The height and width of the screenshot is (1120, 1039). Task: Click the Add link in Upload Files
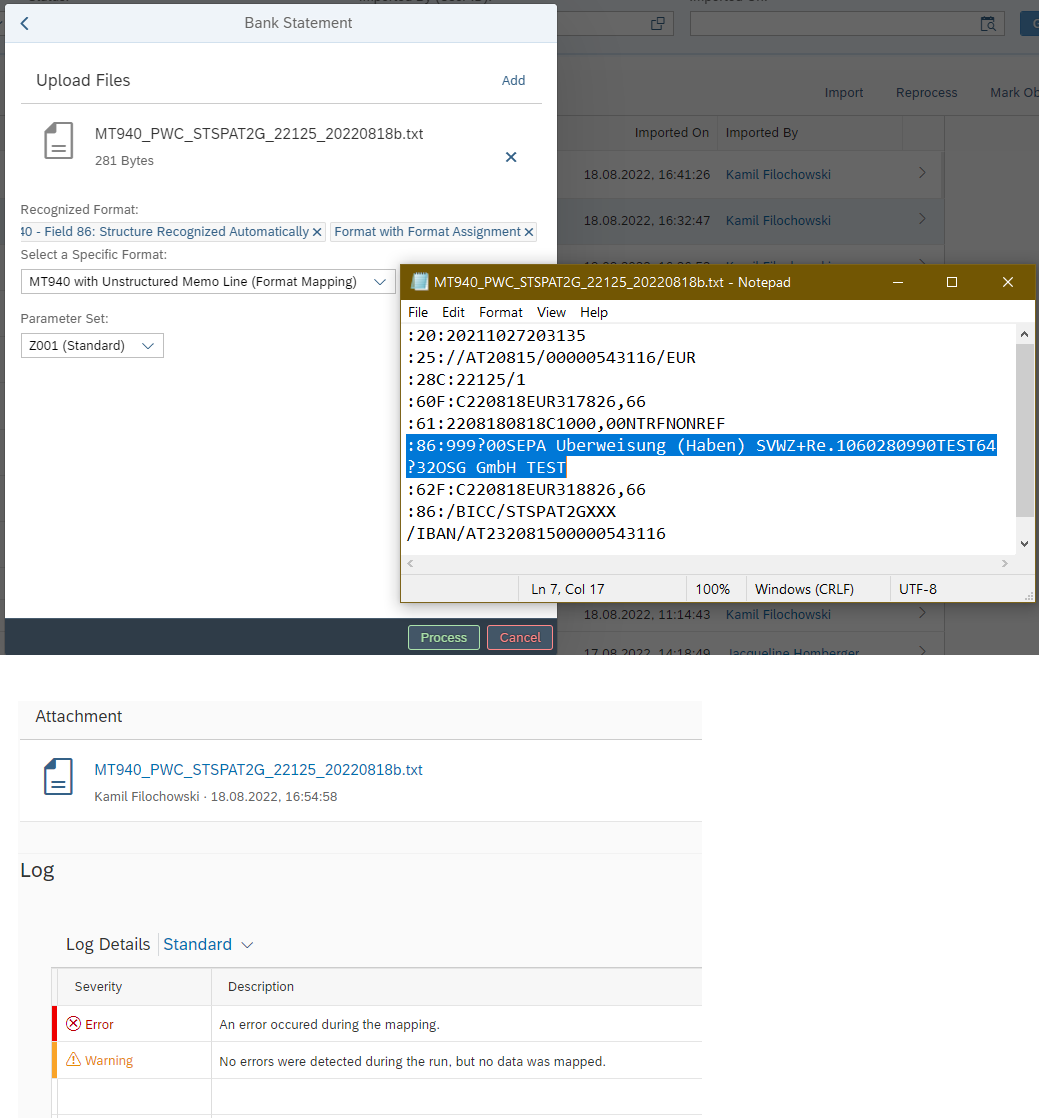[x=513, y=80]
